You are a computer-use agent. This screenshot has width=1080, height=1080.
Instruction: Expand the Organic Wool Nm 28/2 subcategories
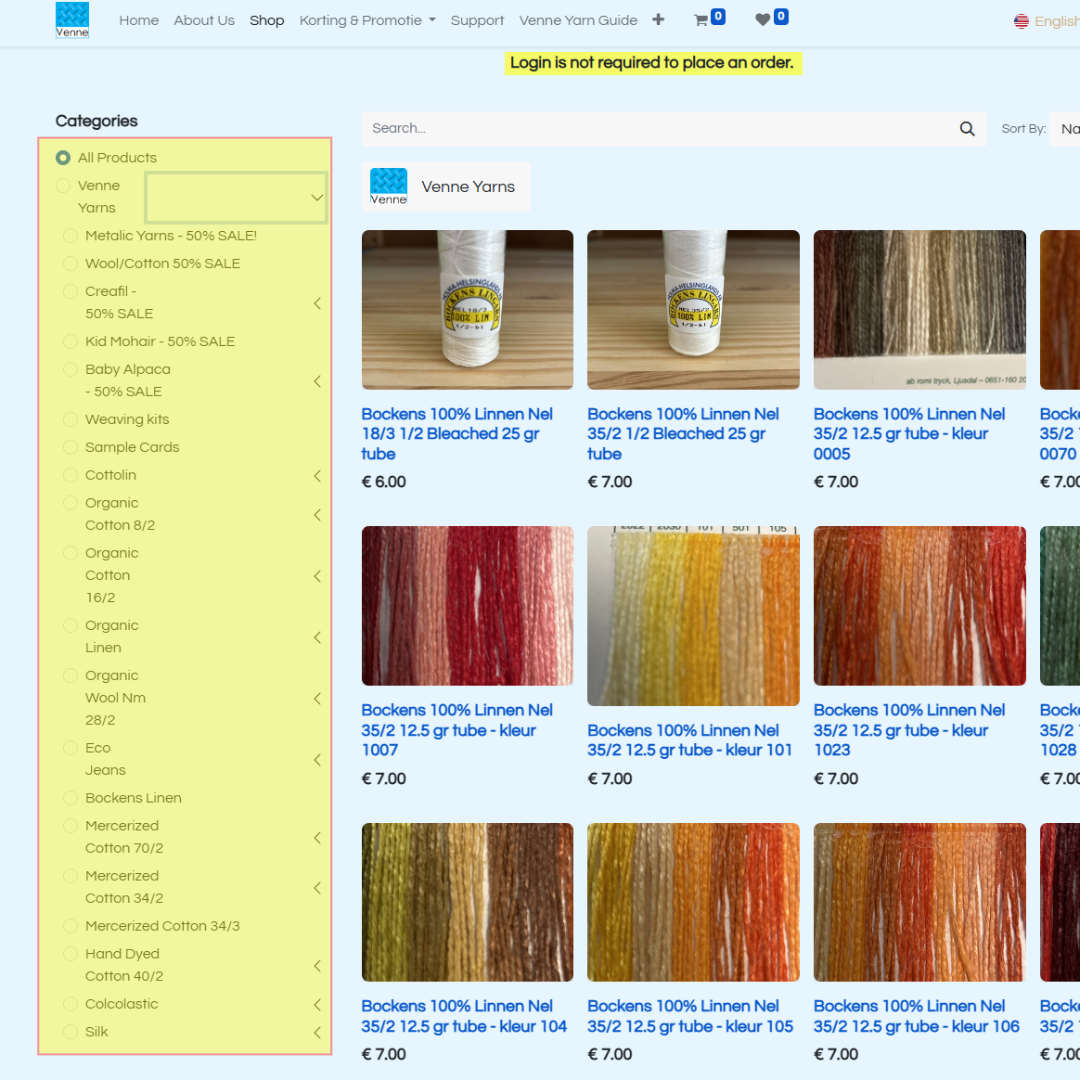(318, 698)
